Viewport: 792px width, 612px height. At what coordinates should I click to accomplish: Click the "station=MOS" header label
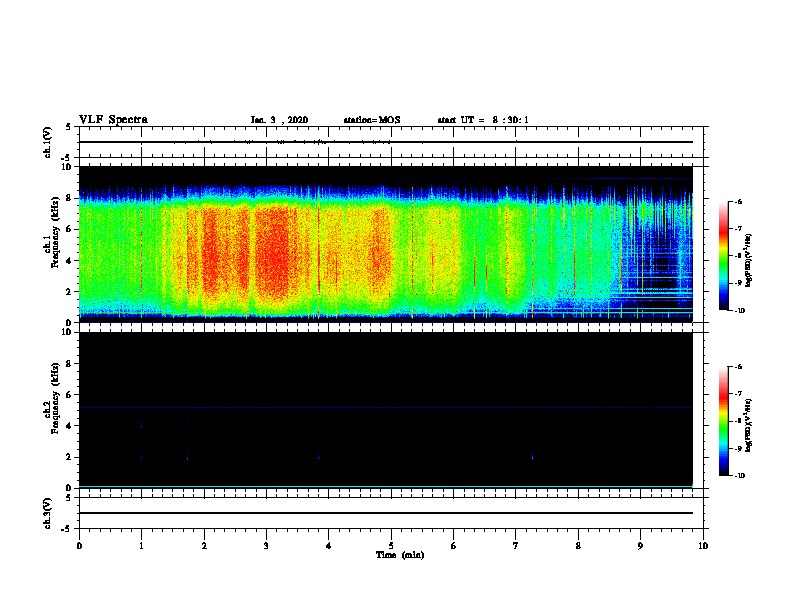click(372, 120)
